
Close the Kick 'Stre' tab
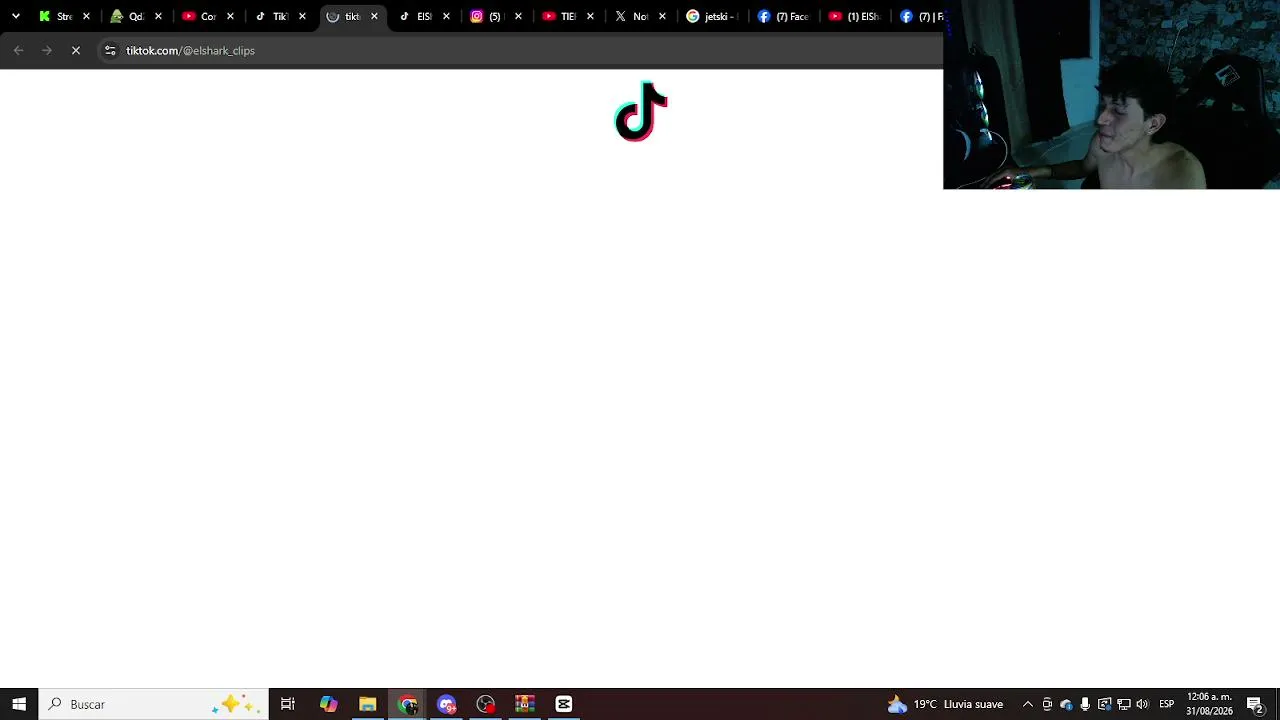pyautogui.click(x=86, y=16)
